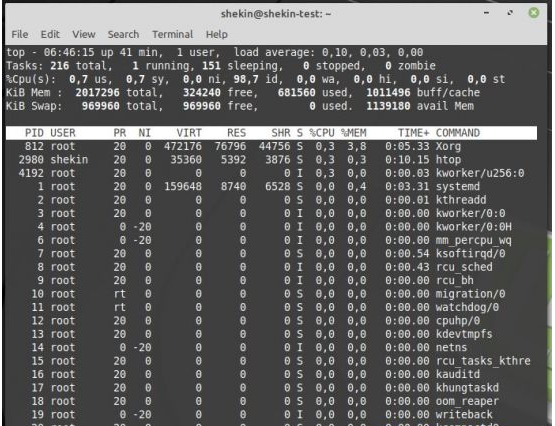The height and width of the screenshot is (426, 555).
Task: Select the systemd process row
Action: click(x=271, y=186)
